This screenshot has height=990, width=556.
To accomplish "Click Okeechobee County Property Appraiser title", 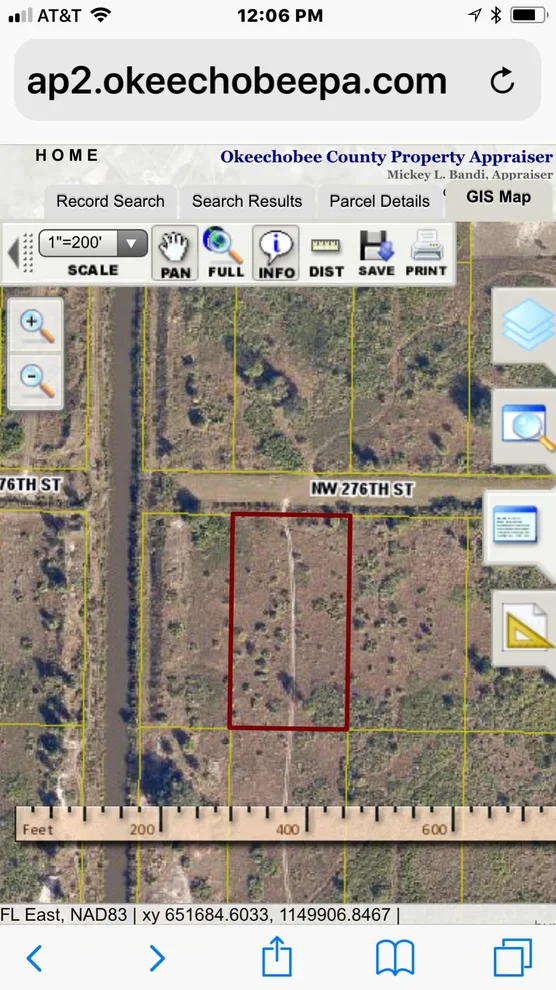I will point(386,157).
